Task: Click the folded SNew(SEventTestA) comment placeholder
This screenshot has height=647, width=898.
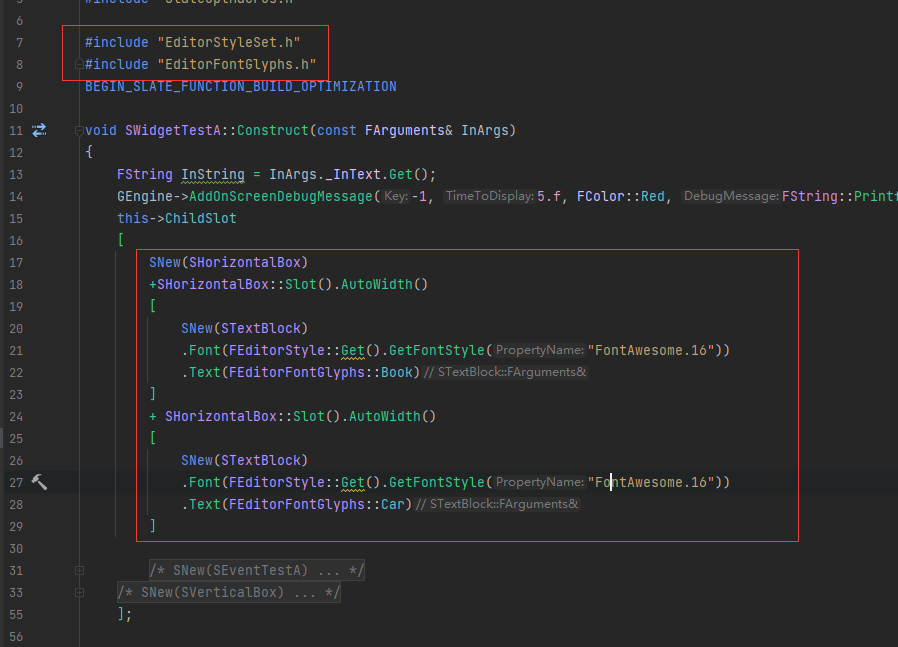Action: click(256, 570)
